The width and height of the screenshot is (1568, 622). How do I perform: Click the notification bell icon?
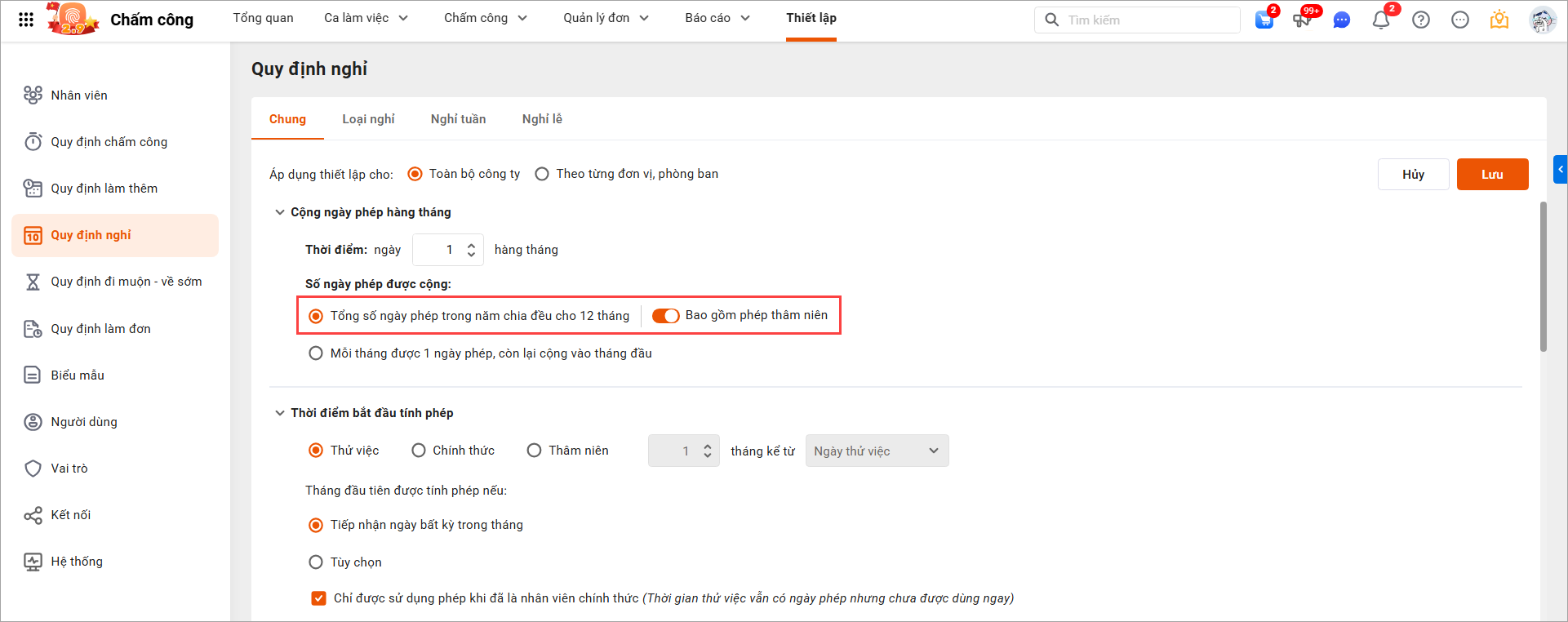pyautogui.click(x=1381, y=20)
